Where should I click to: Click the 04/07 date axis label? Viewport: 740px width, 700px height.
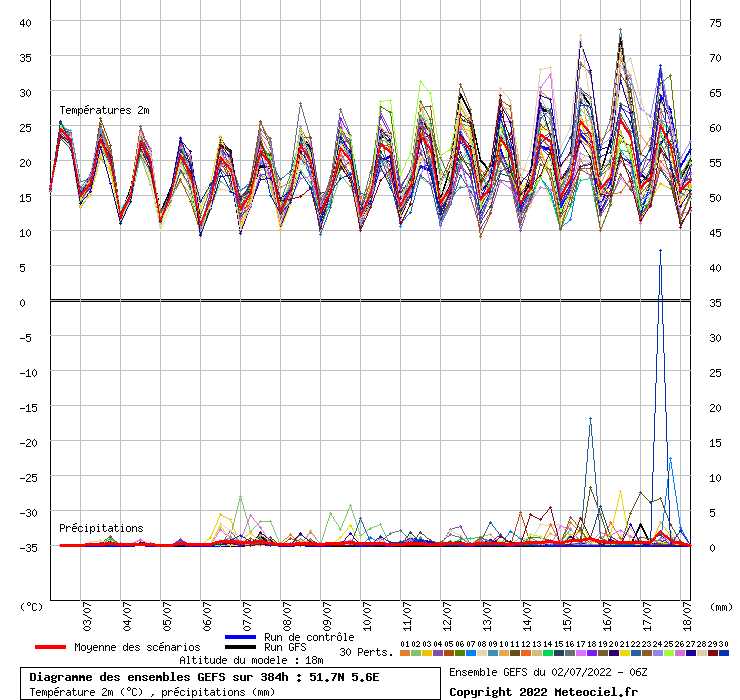click(127, 616)
